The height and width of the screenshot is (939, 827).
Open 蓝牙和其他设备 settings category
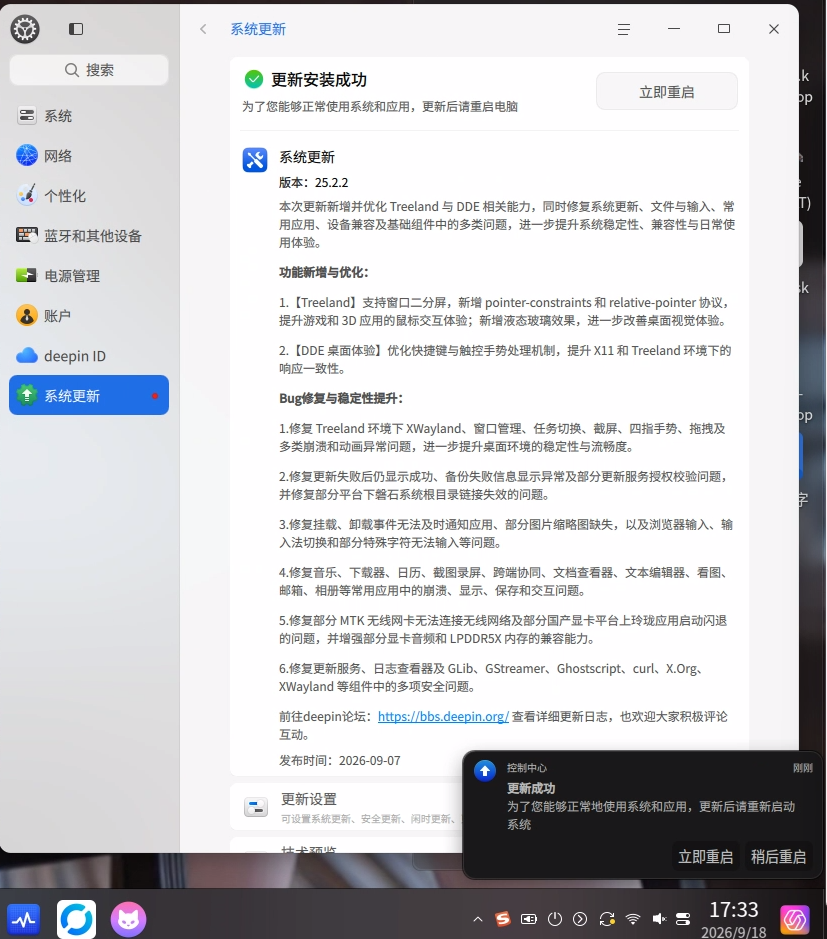[x=89, y=236]
